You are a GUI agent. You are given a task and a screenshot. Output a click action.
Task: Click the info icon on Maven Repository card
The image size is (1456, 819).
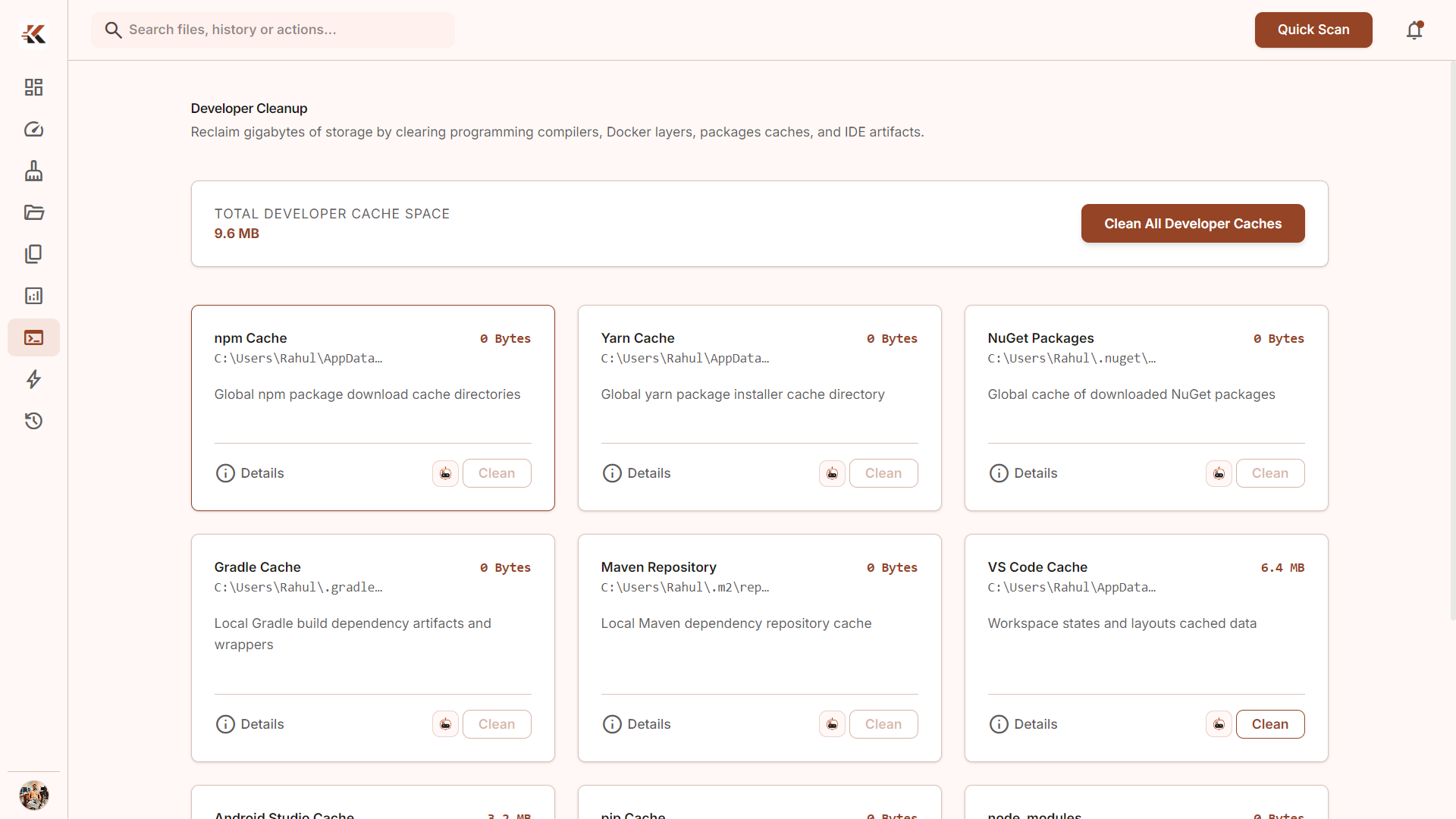click(x=612, y=724)
